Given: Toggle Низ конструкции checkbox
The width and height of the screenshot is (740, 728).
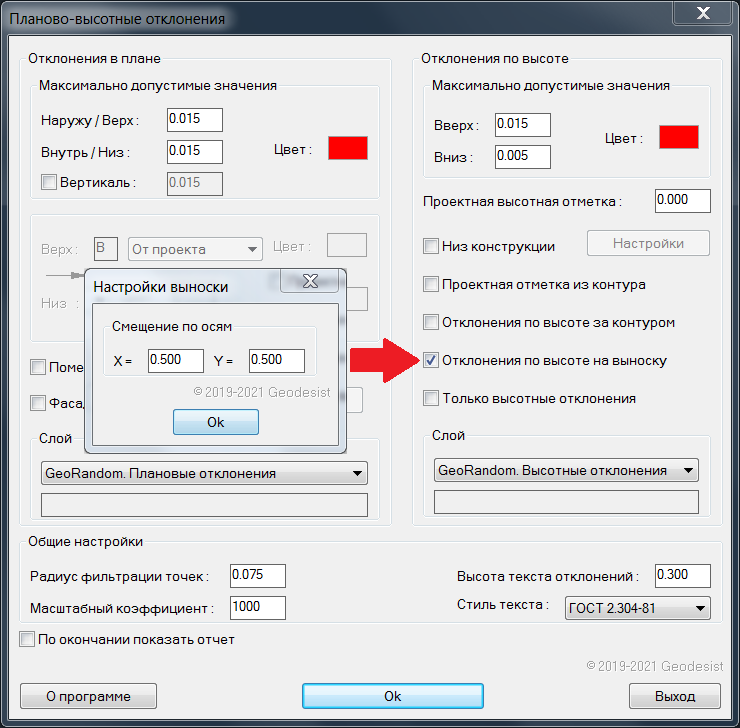Looking at the screenshot, I should pos(431,246).
